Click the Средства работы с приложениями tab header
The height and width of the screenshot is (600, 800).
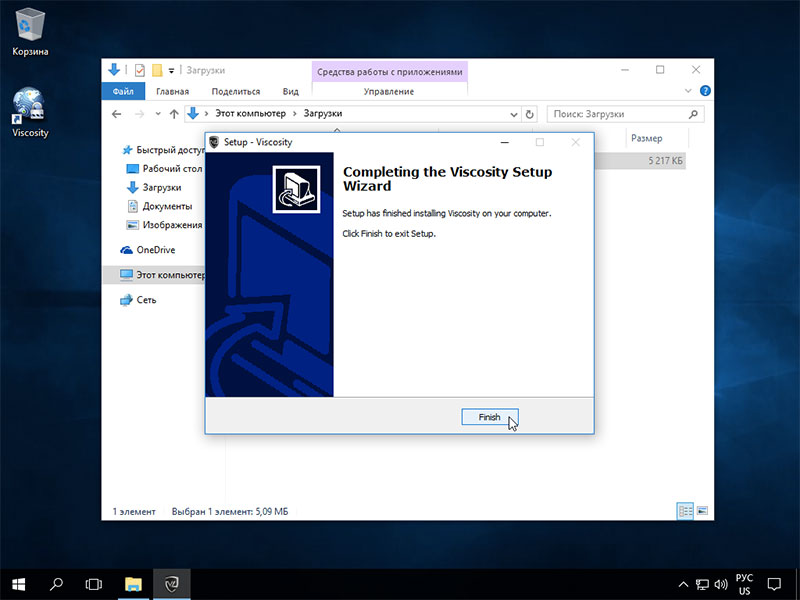coord(390,72)
